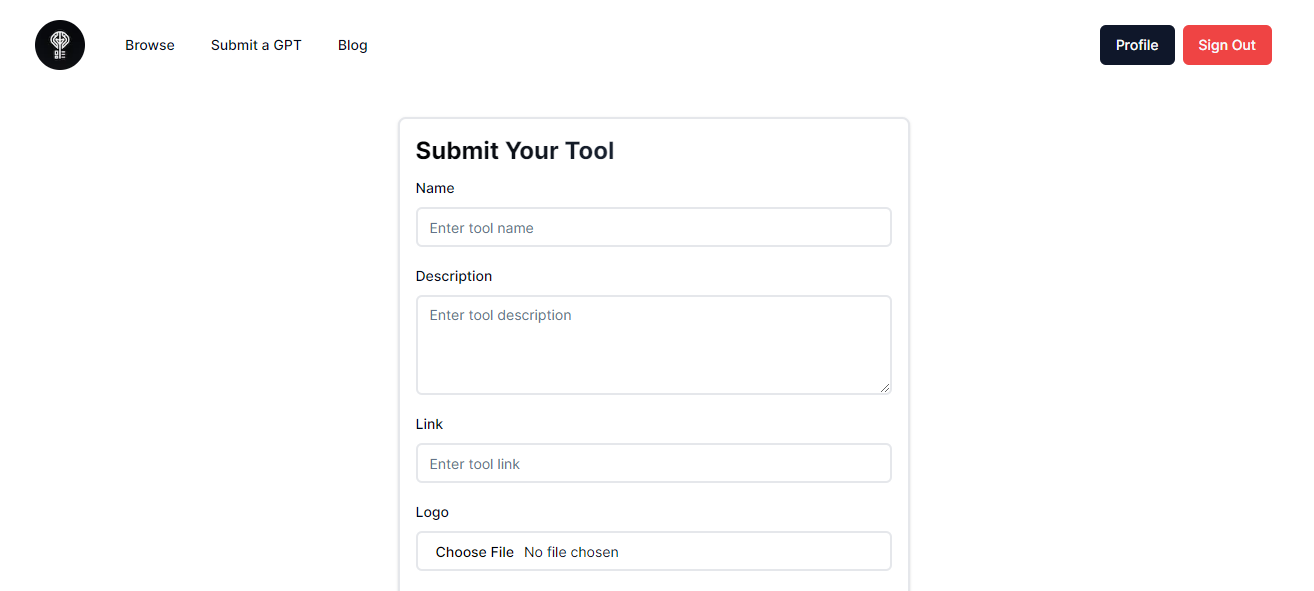Screen dimensions: 1314x591
Task: Click the site logo icon
Action: pos(60,45)
